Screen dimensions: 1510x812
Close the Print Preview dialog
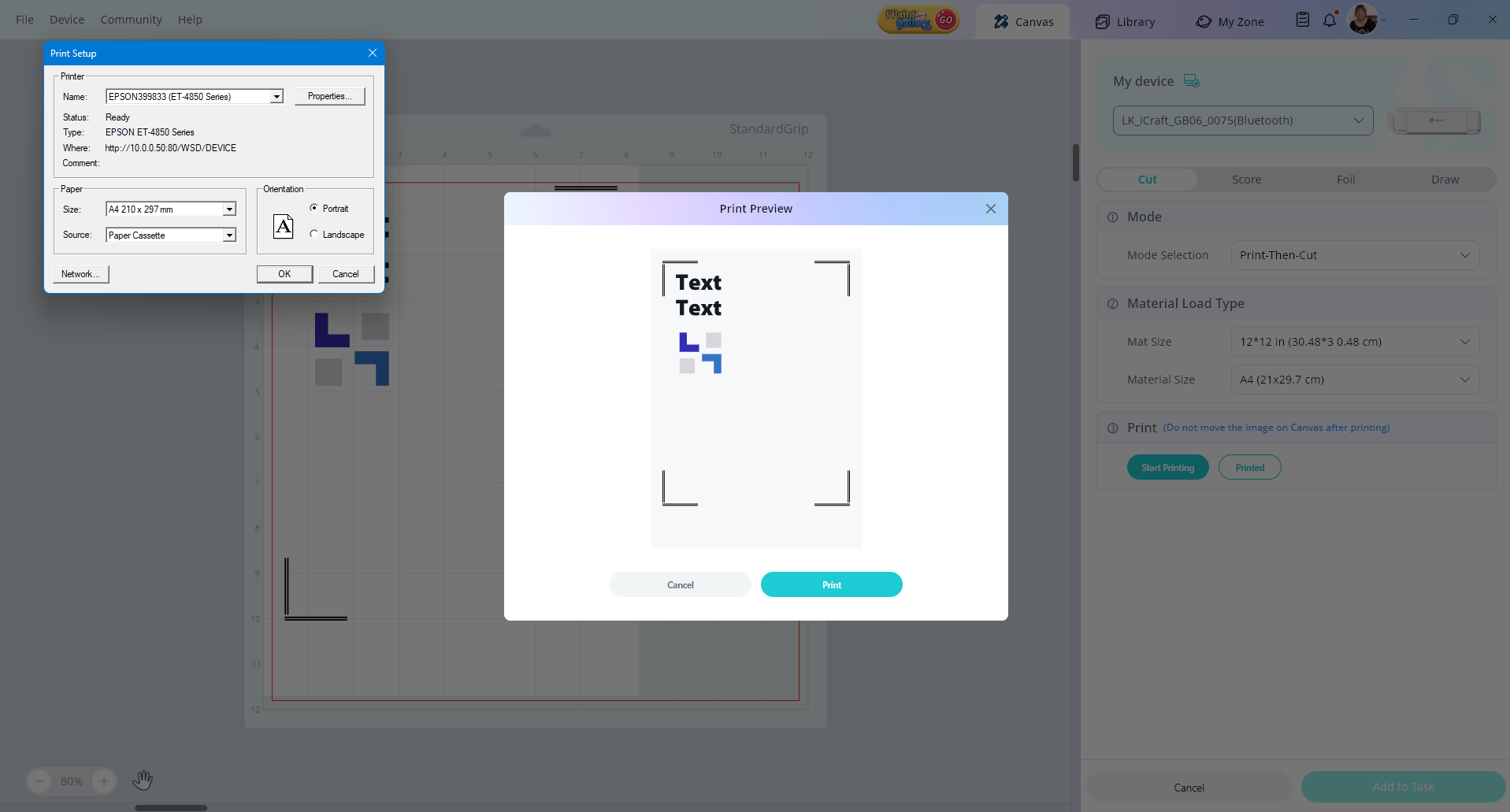tap(991, 209)
